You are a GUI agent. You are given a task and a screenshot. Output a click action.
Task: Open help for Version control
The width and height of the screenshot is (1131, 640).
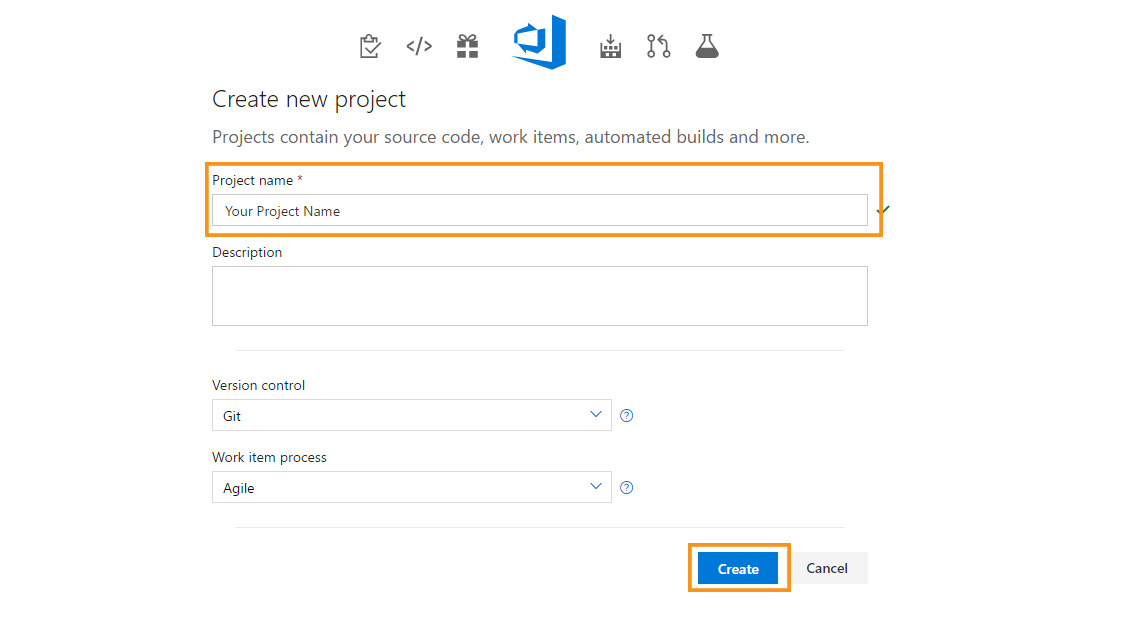[627, 416]
